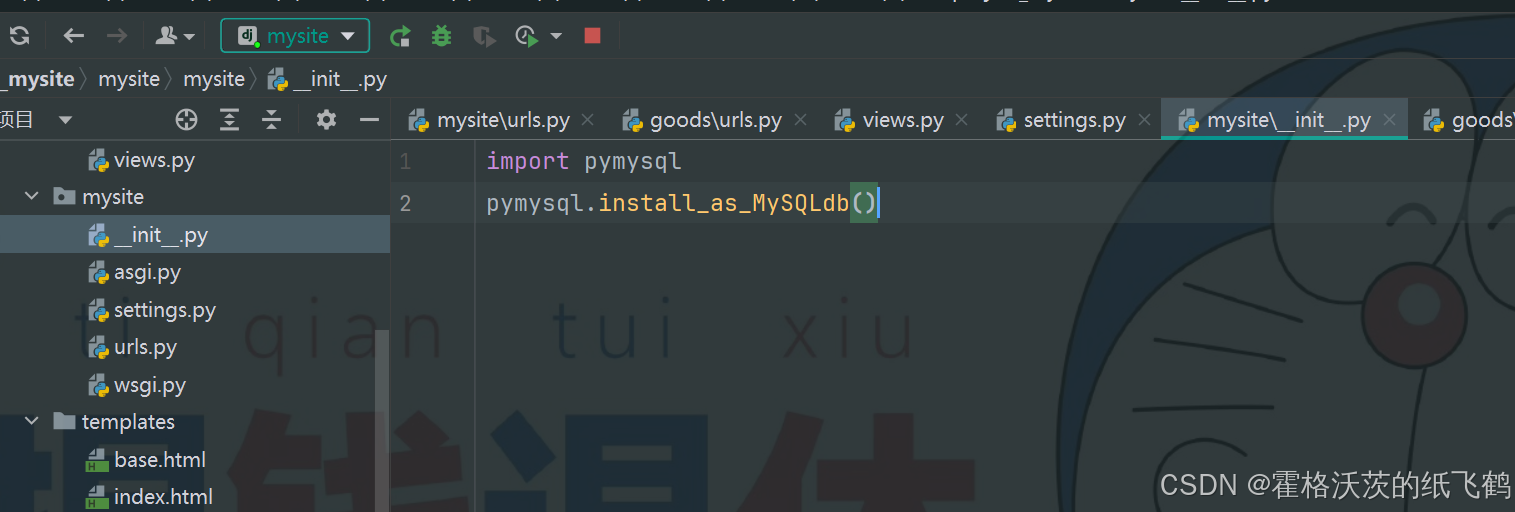Close the settings.py tab

1144,121
